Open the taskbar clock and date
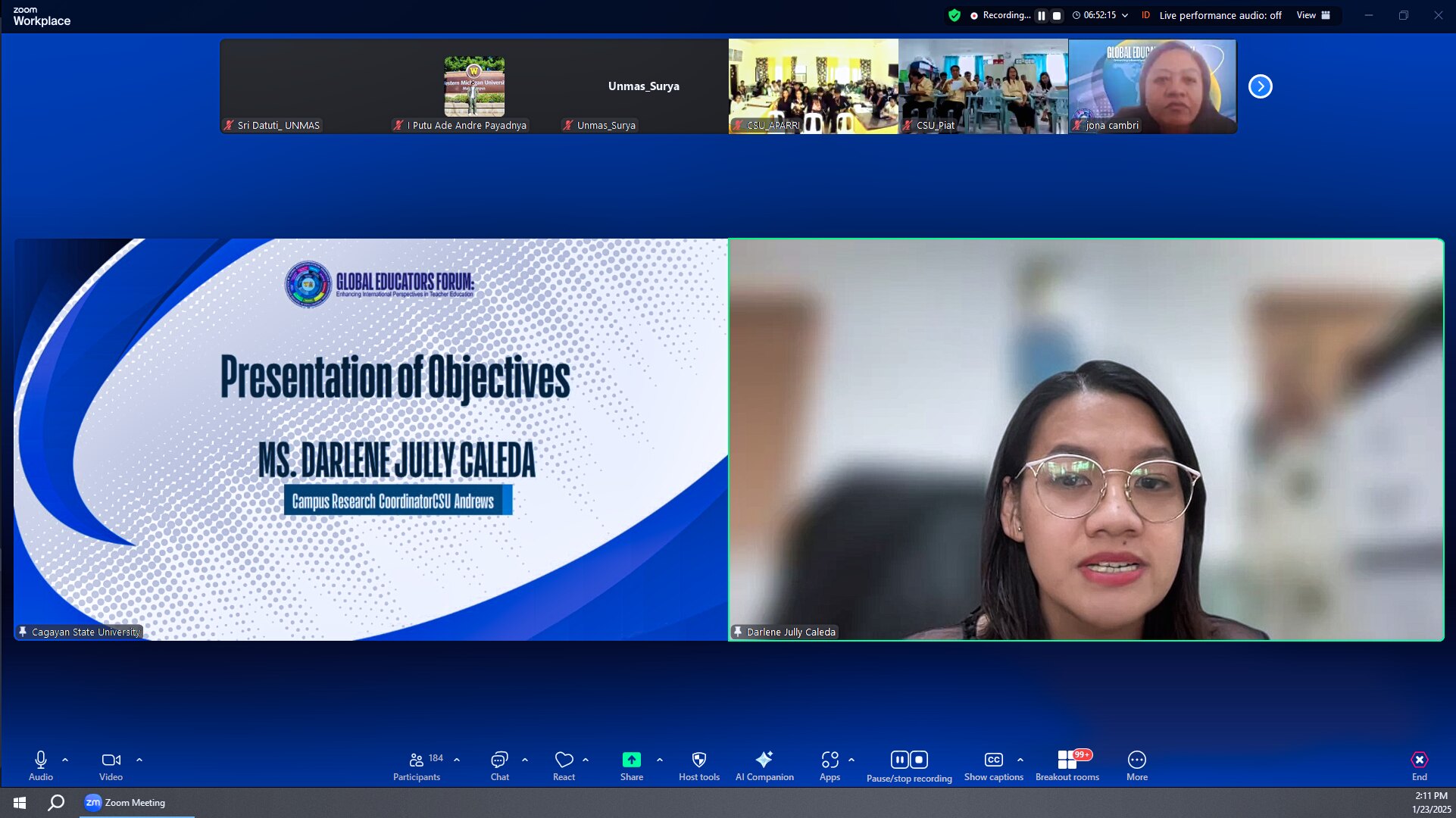1456x818 pixels. click(1431, 802)
